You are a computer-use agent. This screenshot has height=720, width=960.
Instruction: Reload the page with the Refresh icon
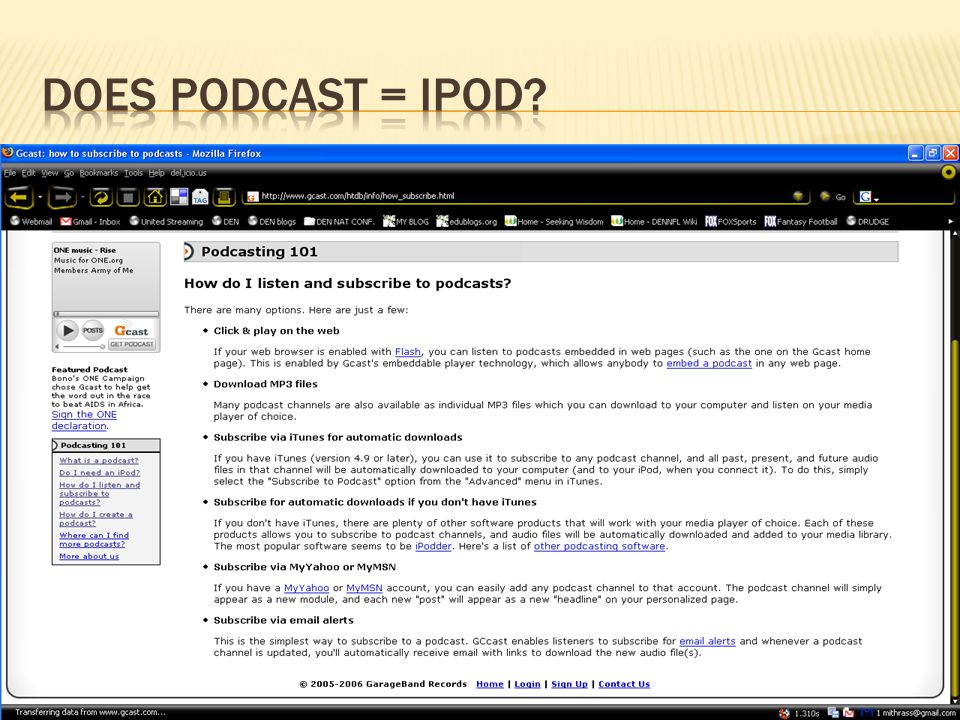coord(102,197)
